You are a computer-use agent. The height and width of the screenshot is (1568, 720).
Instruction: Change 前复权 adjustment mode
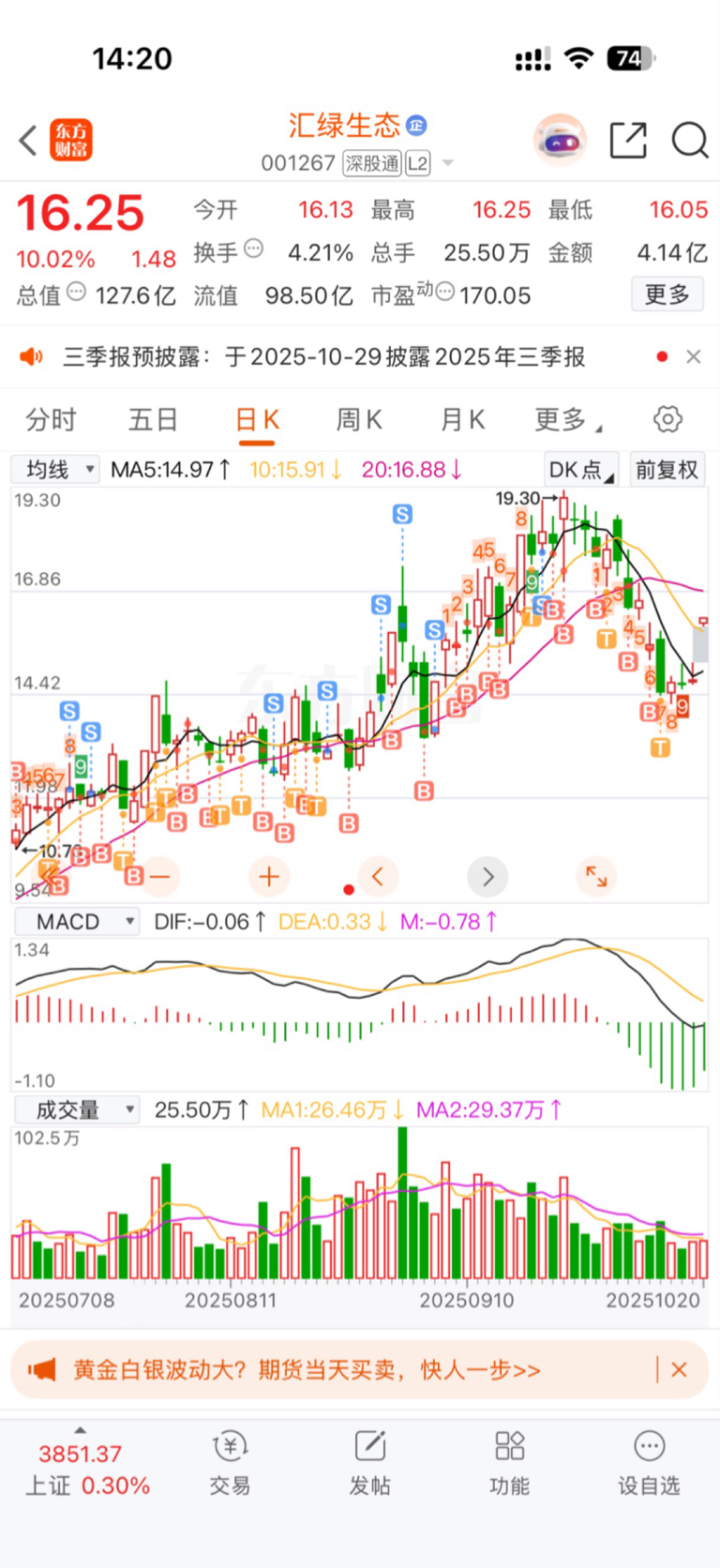667,469
